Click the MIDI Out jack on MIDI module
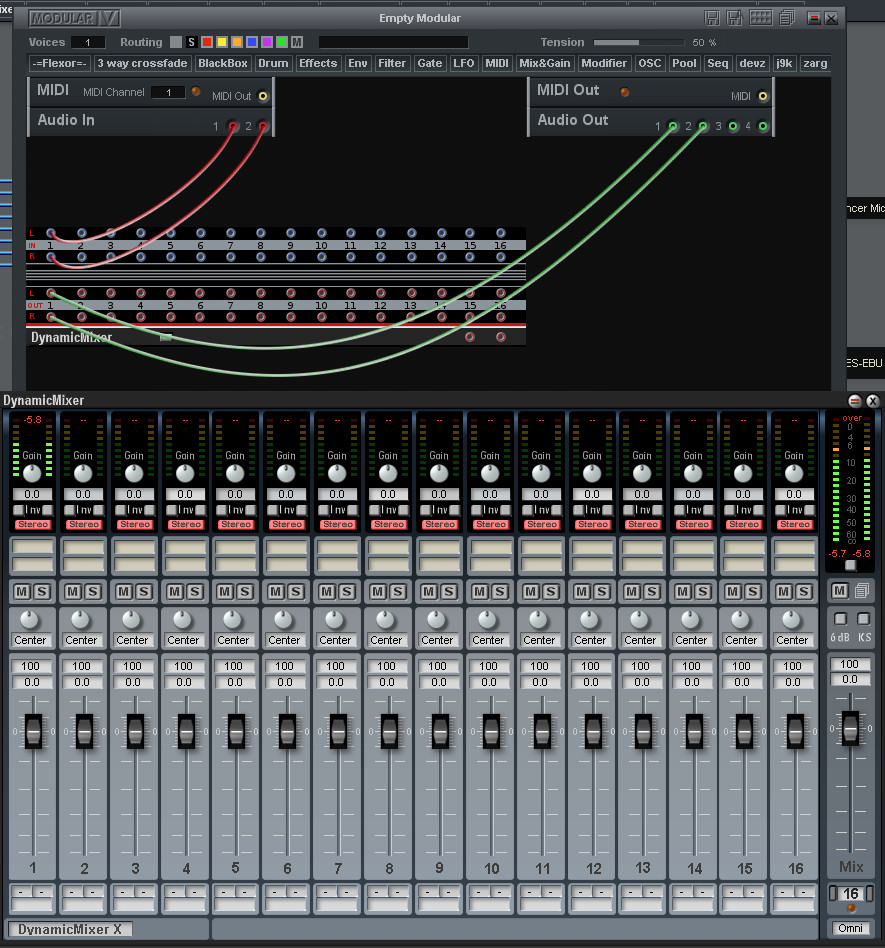This screenshot has height=948, width=885. click(262, 96)
